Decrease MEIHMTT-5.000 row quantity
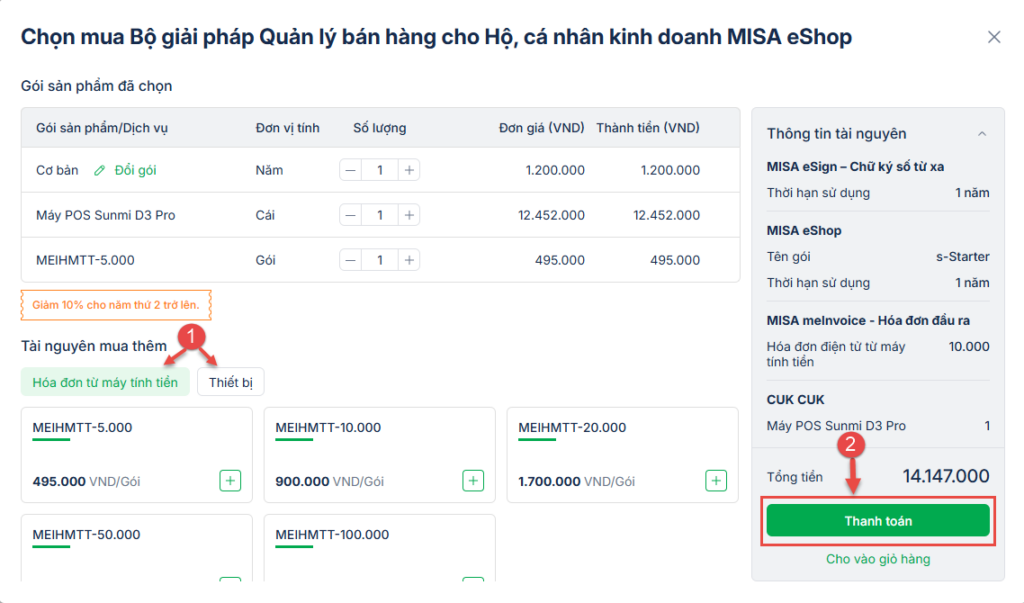 (350, 260)
